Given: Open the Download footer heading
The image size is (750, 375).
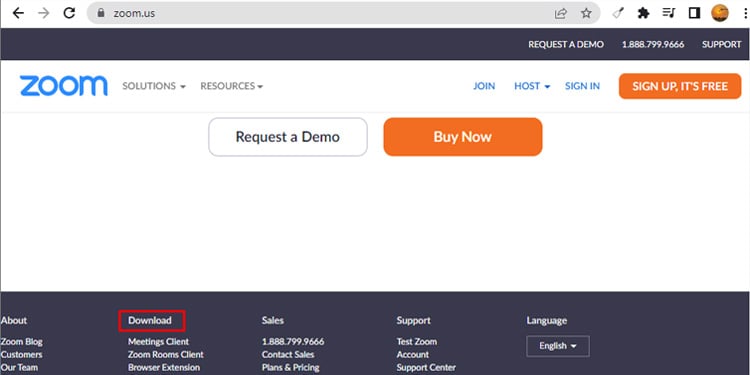Looking at the screenshot, I should (150, 320).
